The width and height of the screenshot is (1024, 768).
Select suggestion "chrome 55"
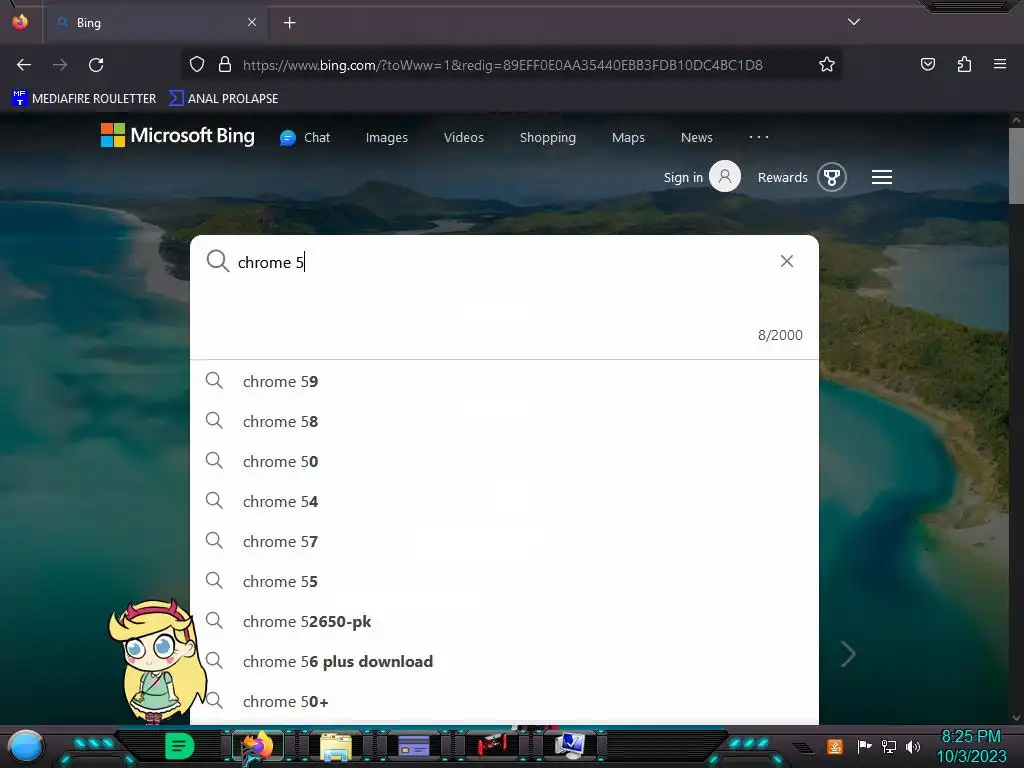(x=504, y=581)
